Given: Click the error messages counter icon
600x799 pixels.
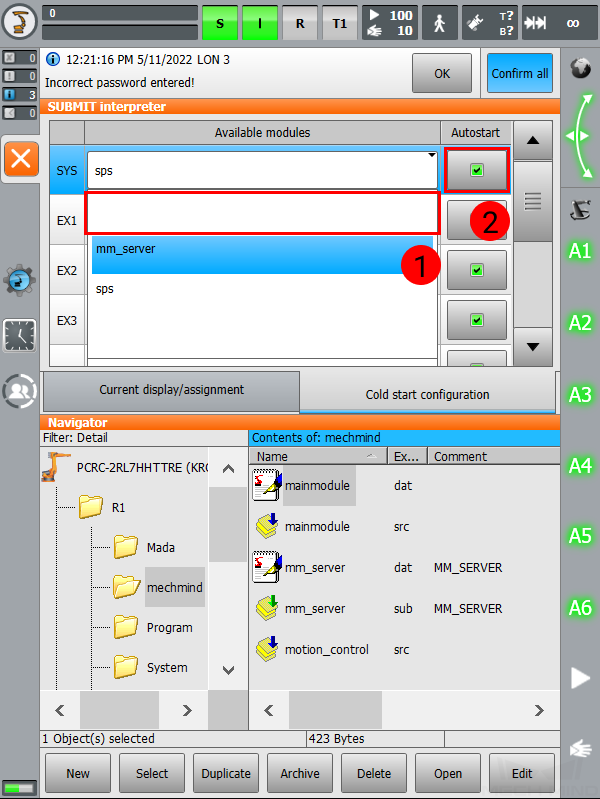Looking at the screenshot, I should click(x=19, y=58).
